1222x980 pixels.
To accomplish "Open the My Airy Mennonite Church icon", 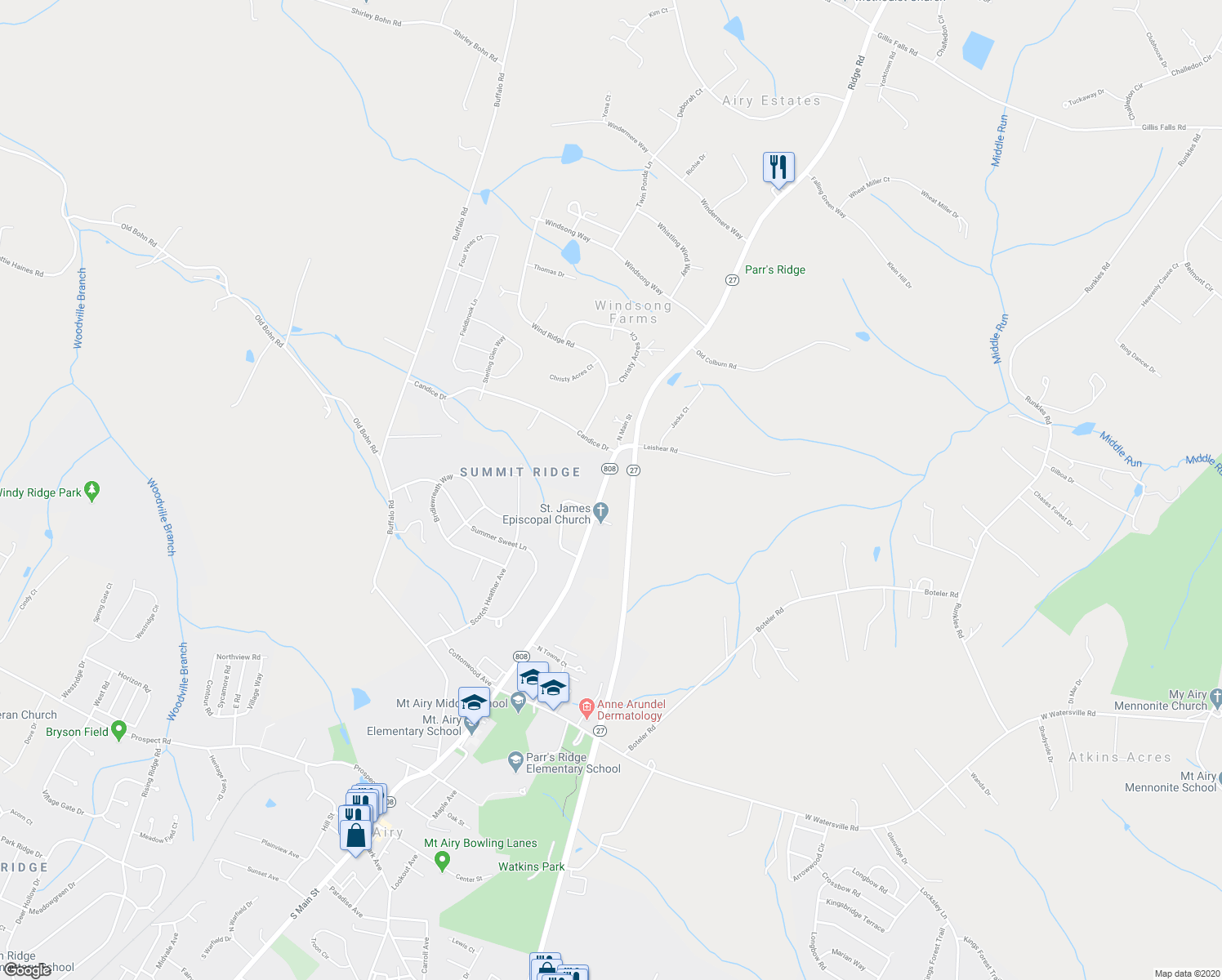I will [1216, 697].
